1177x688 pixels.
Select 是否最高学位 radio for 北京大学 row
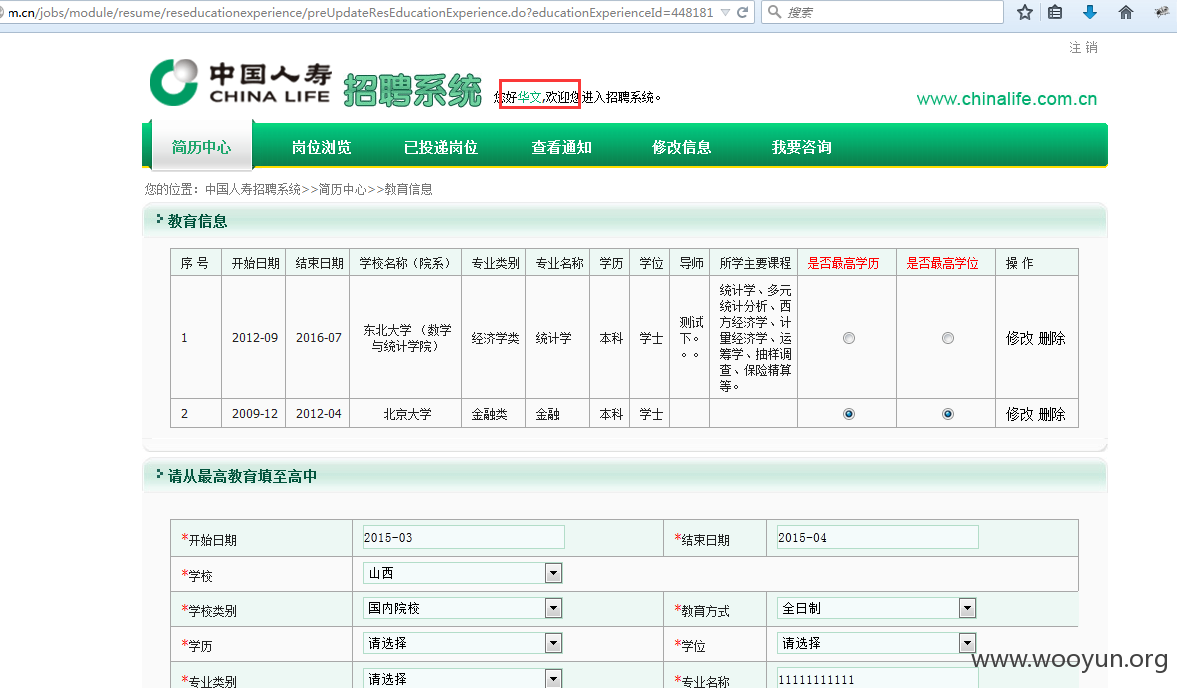pyautogui.click(x=948, y=414)
